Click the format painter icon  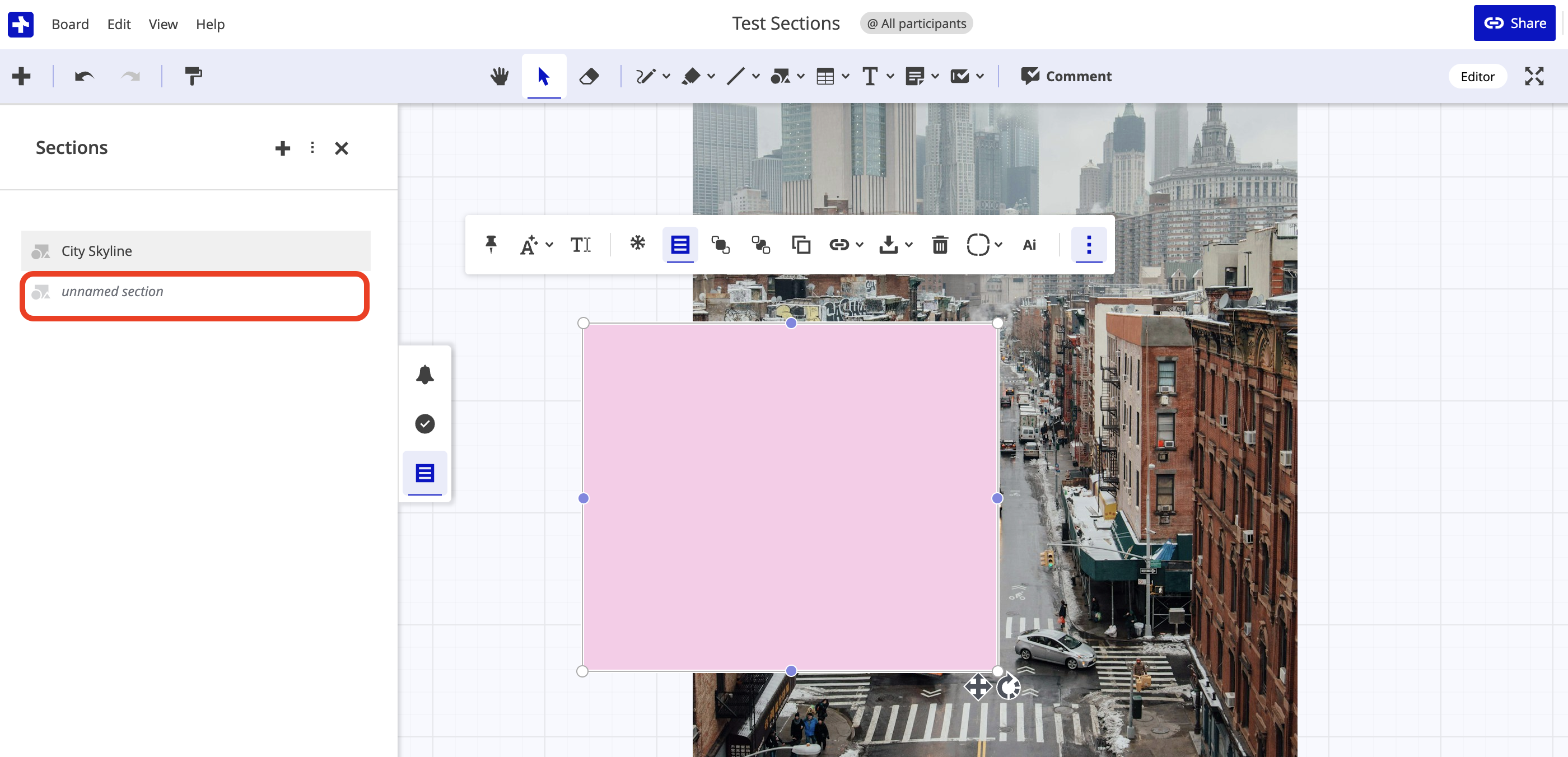193,76
